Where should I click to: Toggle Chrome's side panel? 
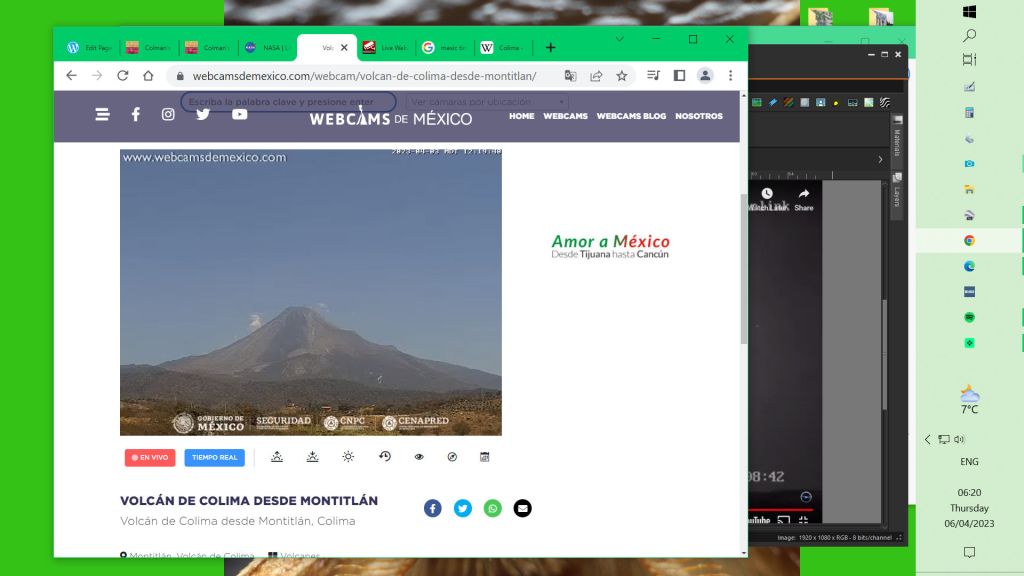679,76
